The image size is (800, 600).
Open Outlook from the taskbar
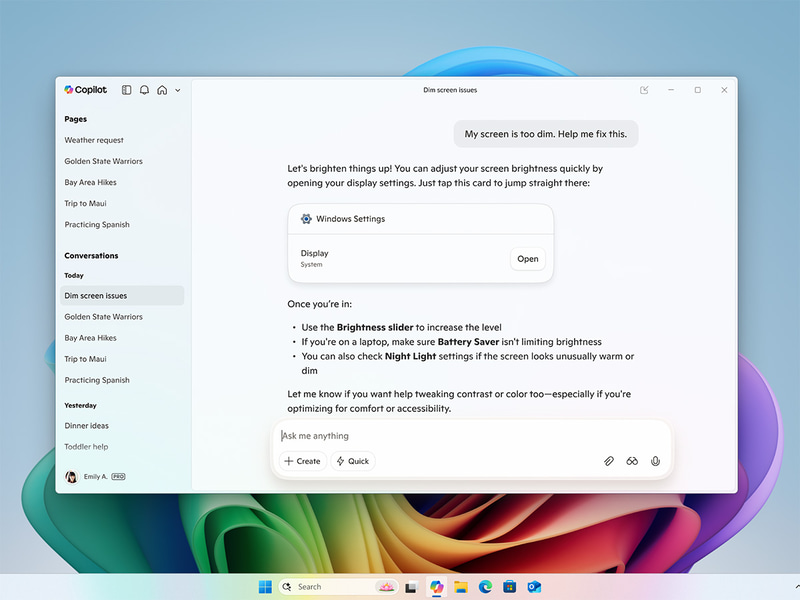[534, 587]
